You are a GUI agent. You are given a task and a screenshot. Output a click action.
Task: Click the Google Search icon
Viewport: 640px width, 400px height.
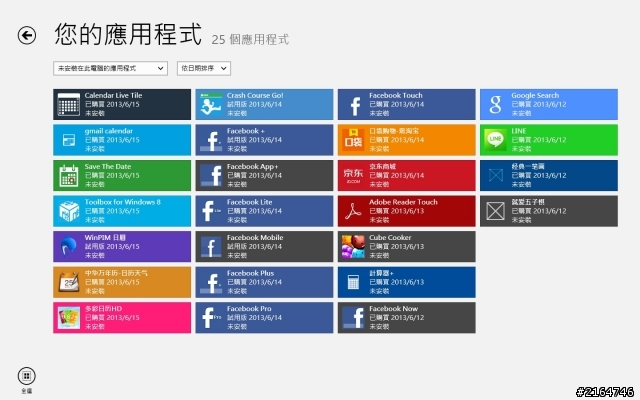[x=496, y=104]
